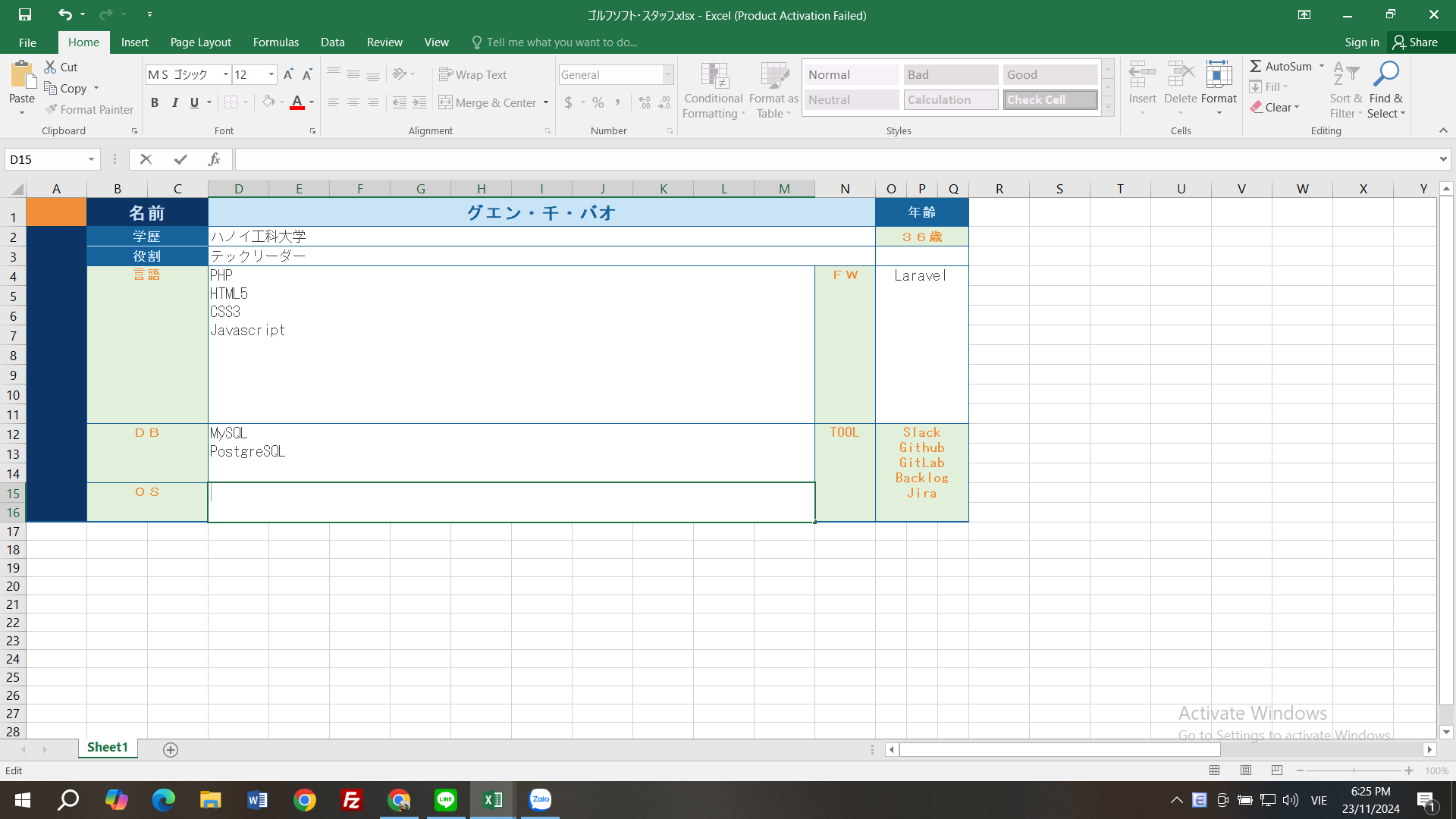Click the Insert Function fx icon

tap(214, 159)
